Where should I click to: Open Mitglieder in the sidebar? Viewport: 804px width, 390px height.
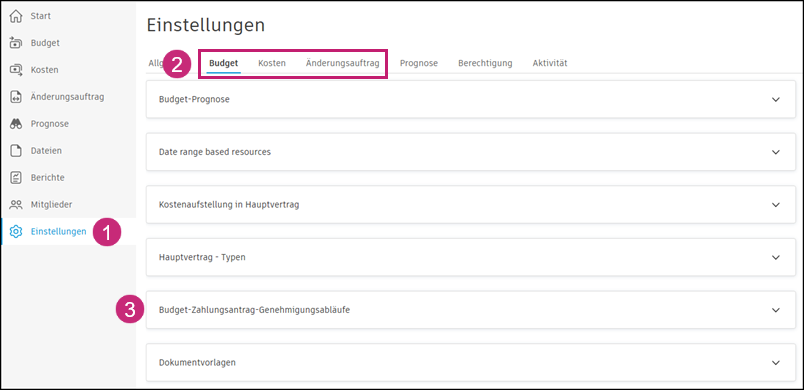[51, 204]
